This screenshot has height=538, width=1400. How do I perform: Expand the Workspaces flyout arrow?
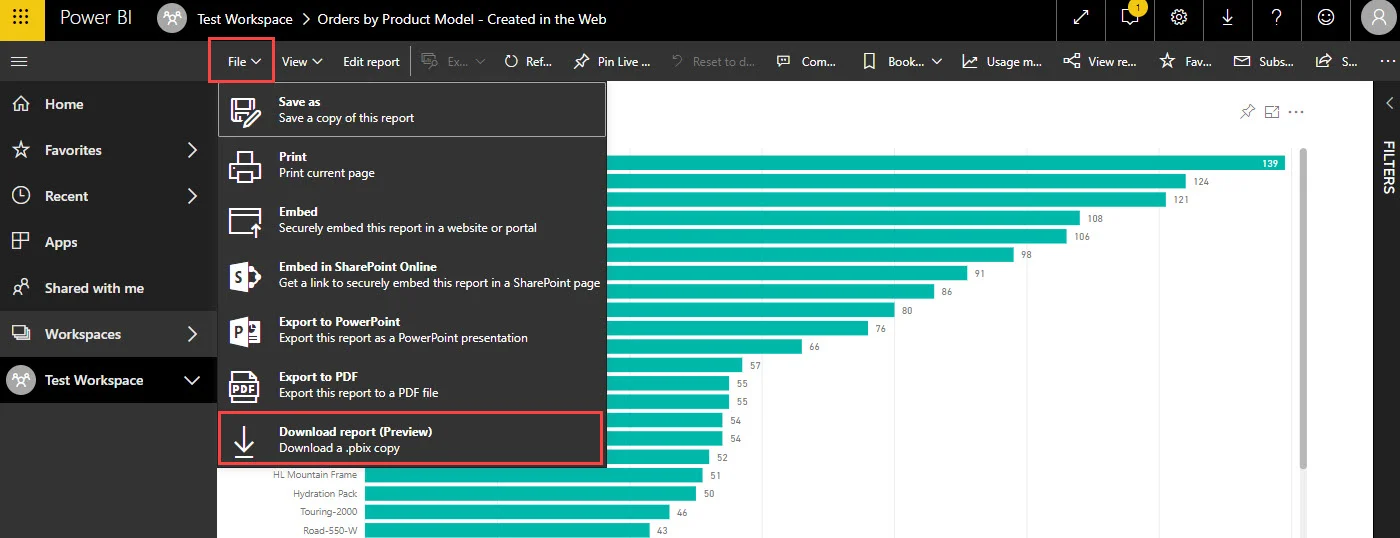point(193,334)
